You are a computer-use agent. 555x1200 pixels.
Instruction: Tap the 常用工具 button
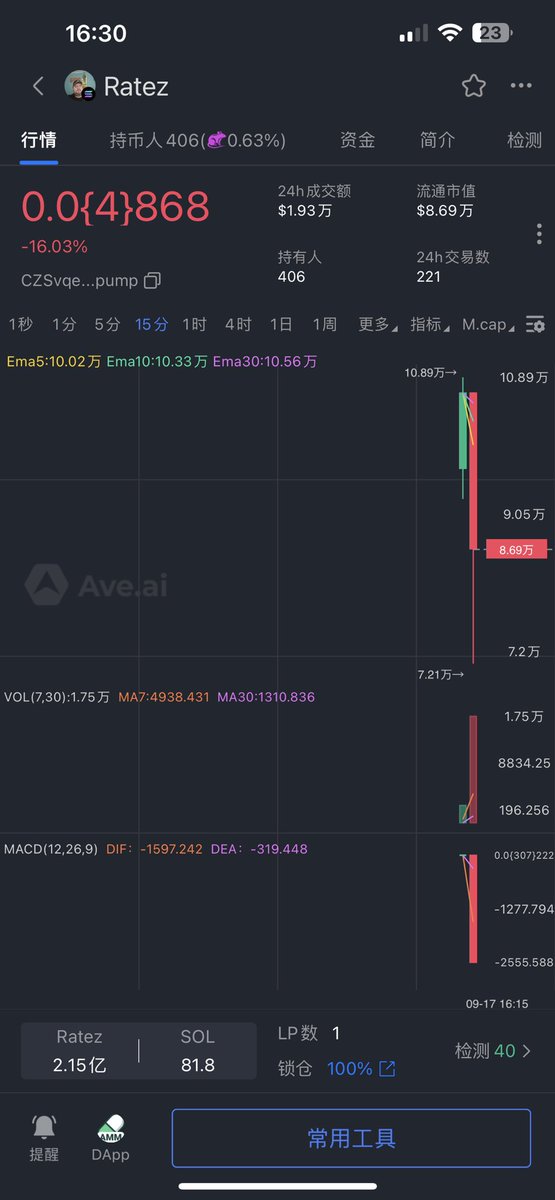pos(351,1138)
